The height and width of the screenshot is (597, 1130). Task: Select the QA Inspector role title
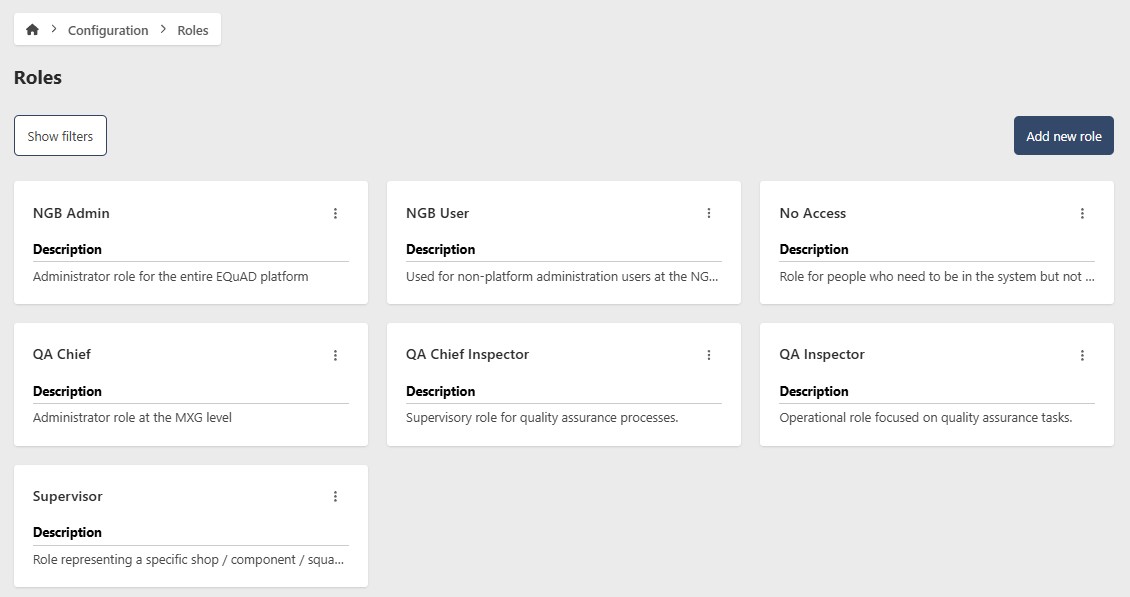tap(821, 354)
